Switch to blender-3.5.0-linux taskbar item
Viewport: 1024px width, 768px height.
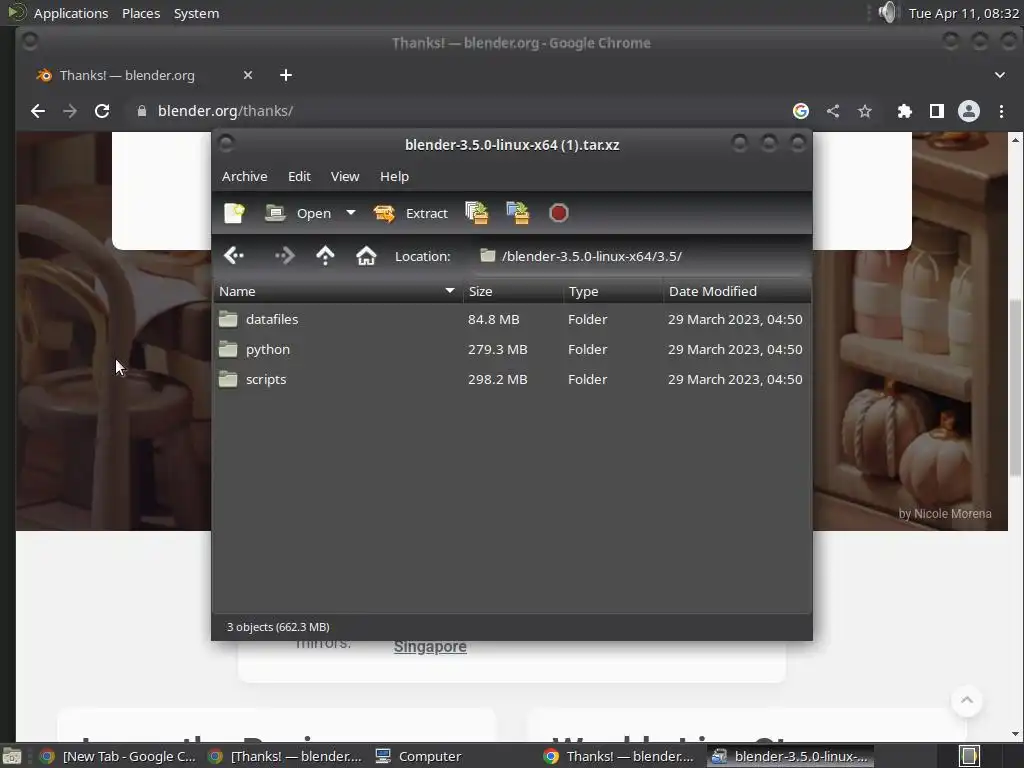pos(790,756)
